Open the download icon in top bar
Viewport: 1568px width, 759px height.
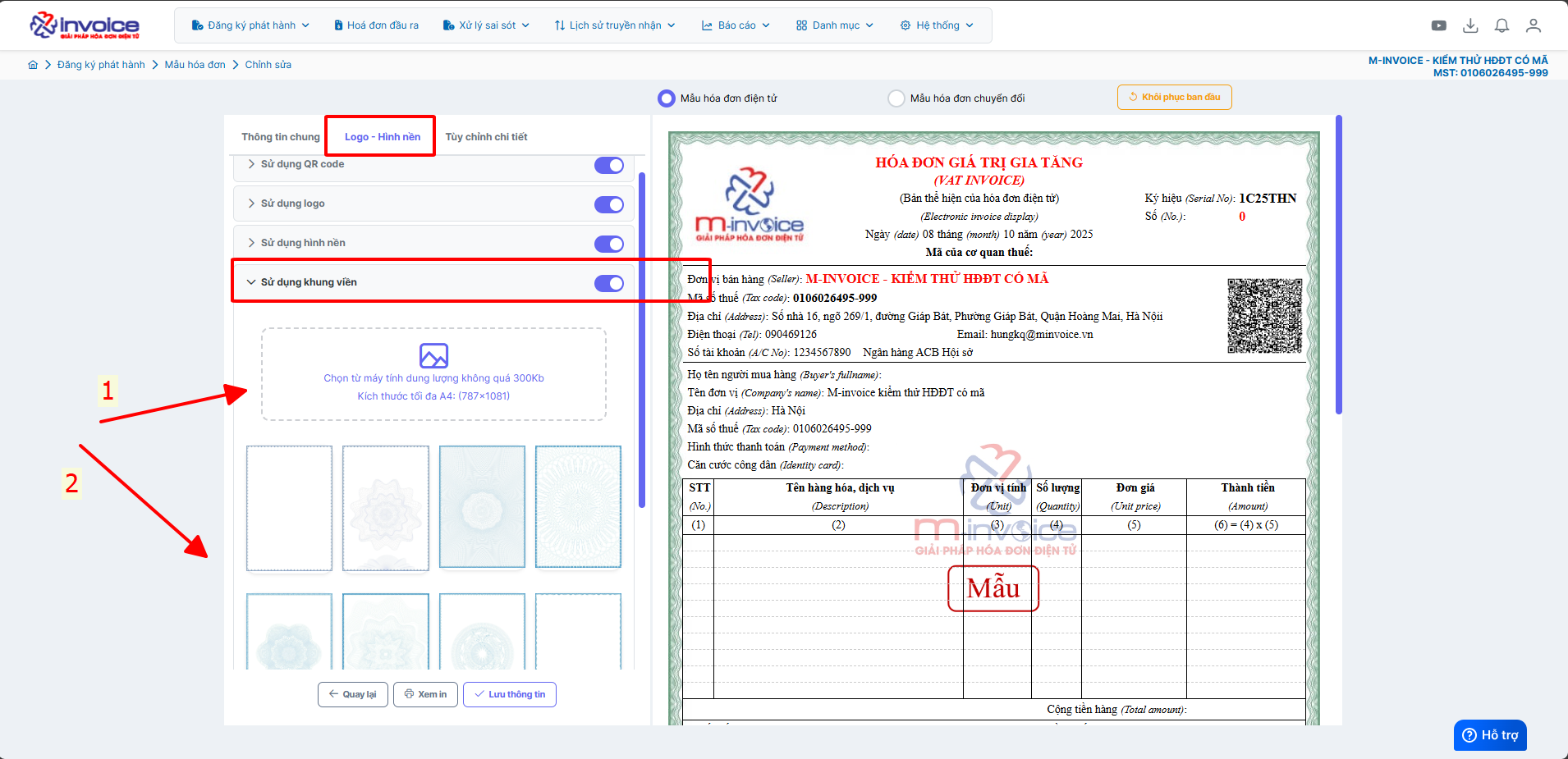[1470, 25]
